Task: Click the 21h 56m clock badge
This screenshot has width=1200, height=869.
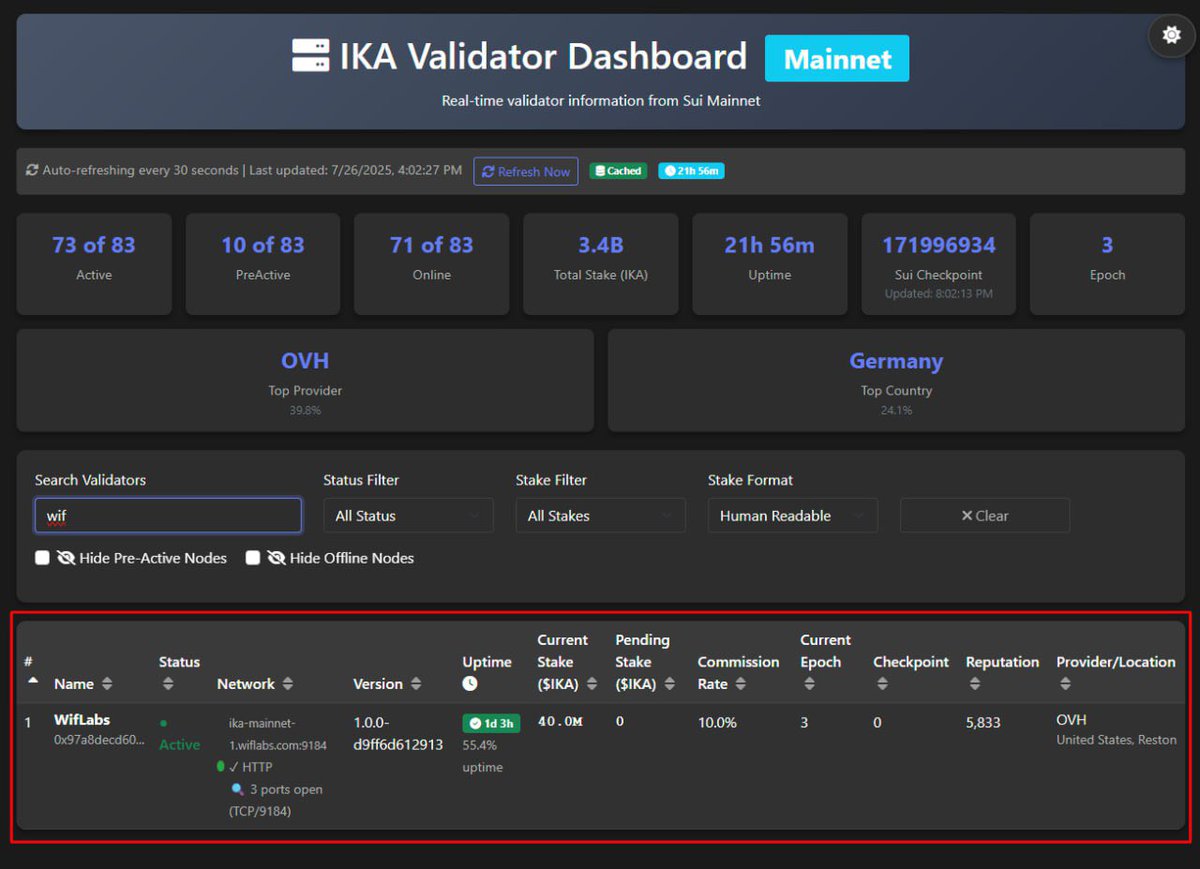Action: 691,171
